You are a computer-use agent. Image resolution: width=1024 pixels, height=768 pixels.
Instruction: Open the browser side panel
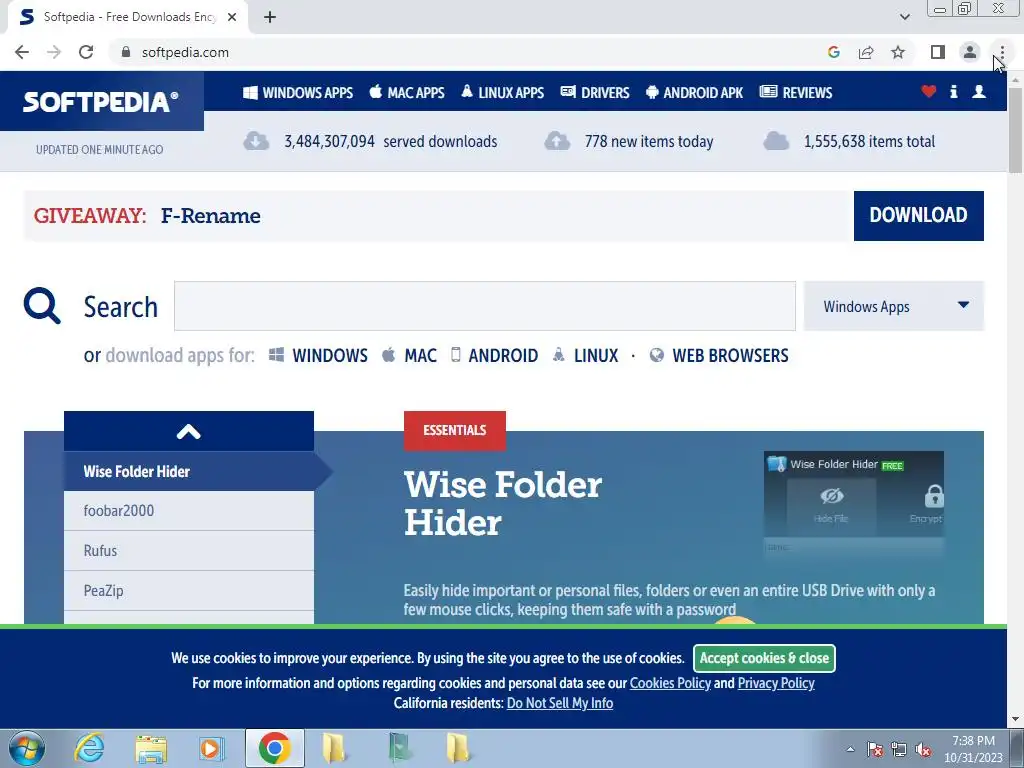[x=938, y=52]
